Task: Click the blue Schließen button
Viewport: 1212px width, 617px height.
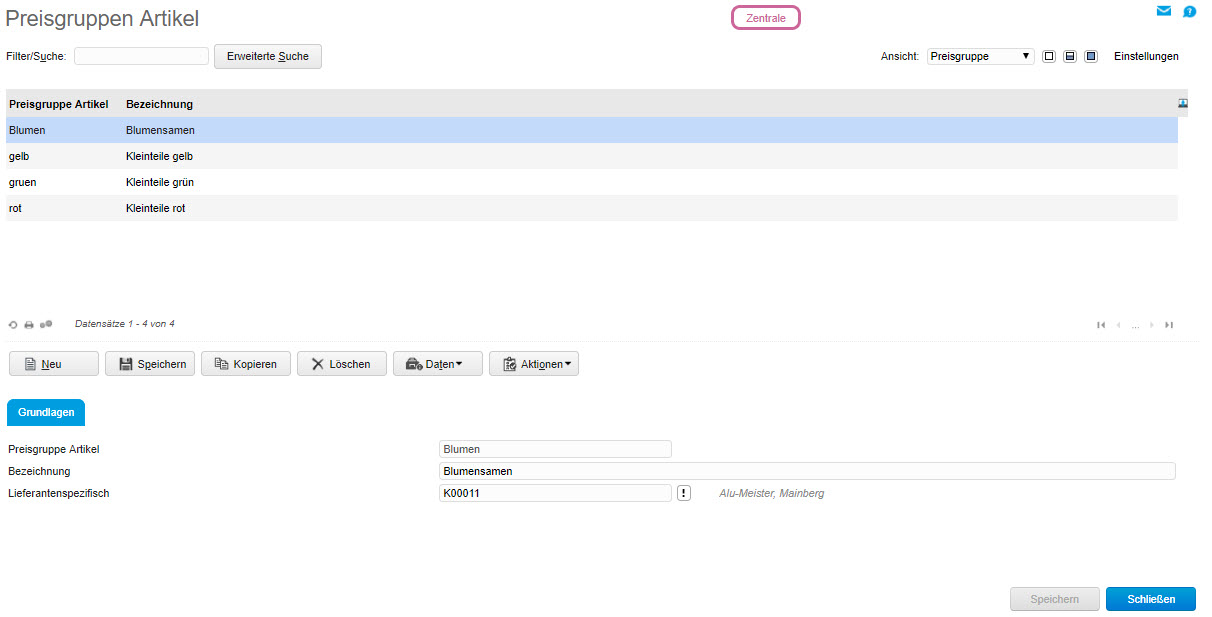Action: (1150, 599)
